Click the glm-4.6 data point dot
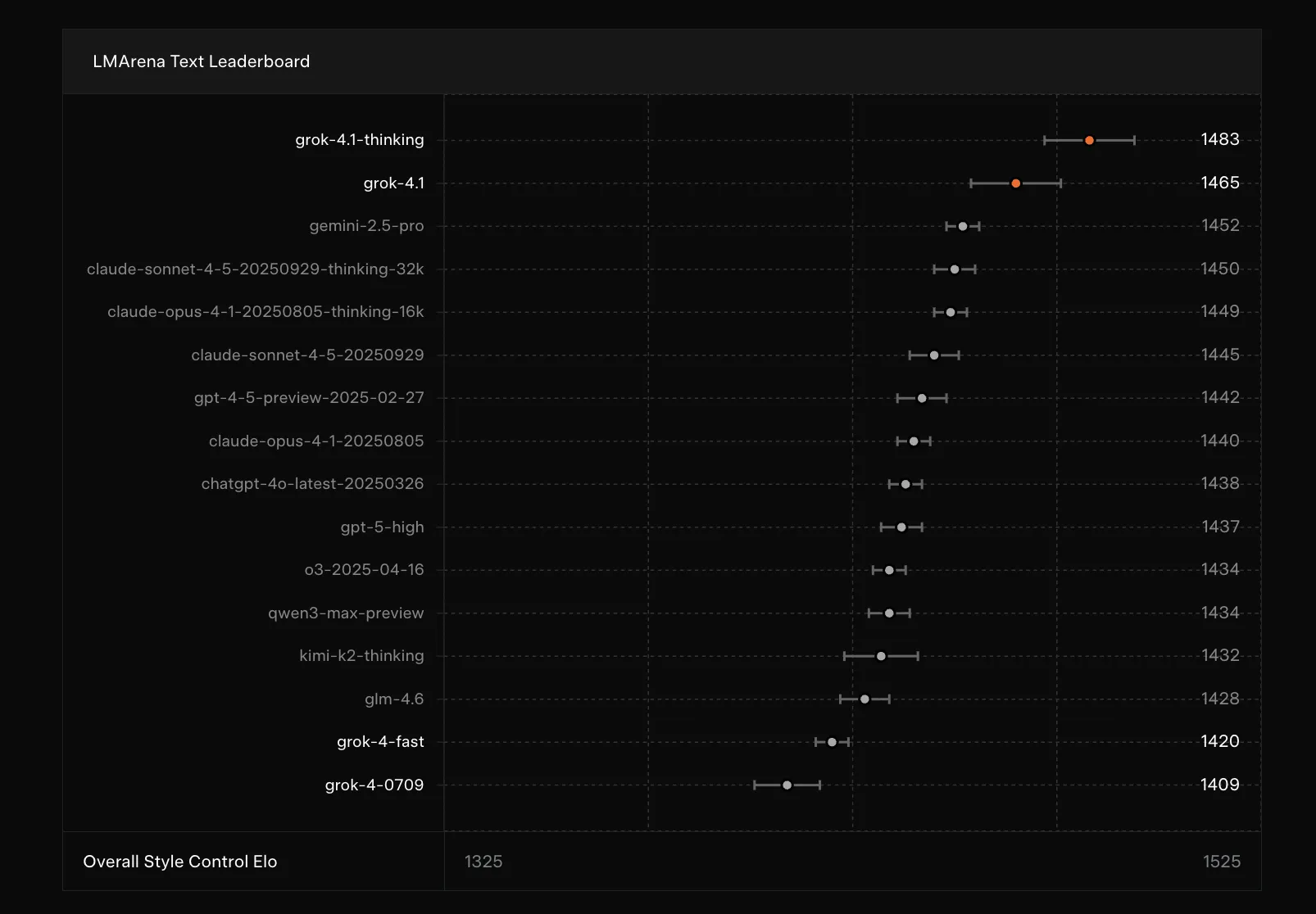Viewport: 1316px width, 914px height. point(864,699)
